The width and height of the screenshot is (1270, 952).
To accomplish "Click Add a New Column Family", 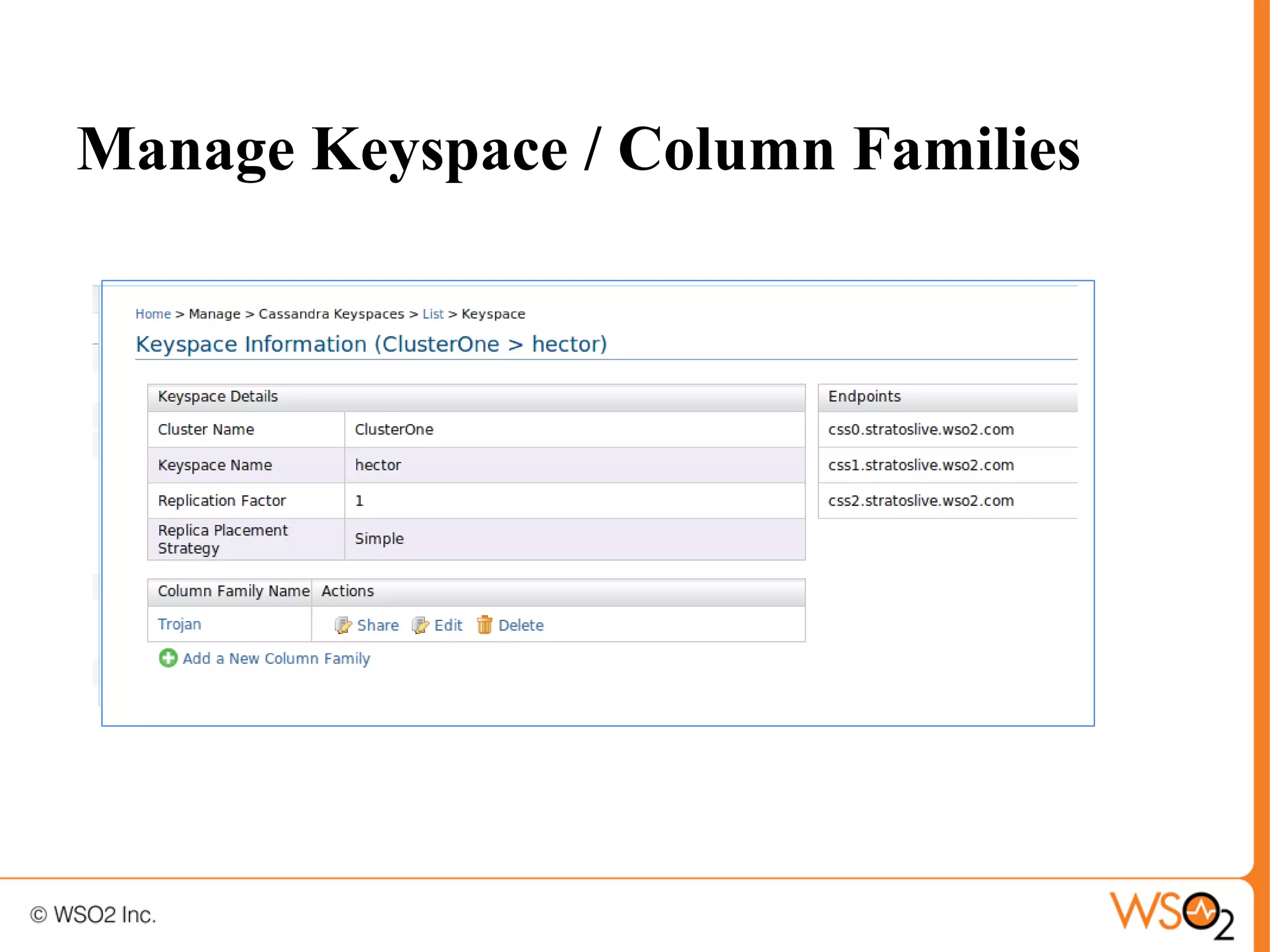I will (x=276, y=658).
